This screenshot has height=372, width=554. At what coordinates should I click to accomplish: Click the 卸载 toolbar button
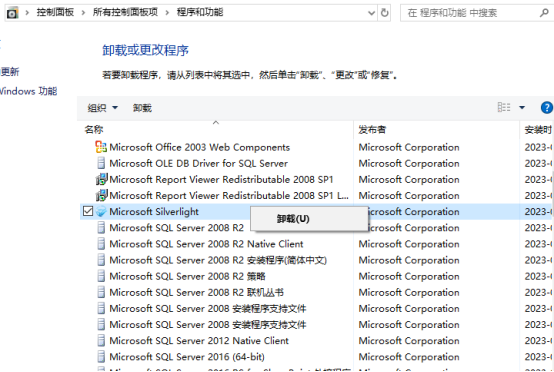[x=142, y=108]
